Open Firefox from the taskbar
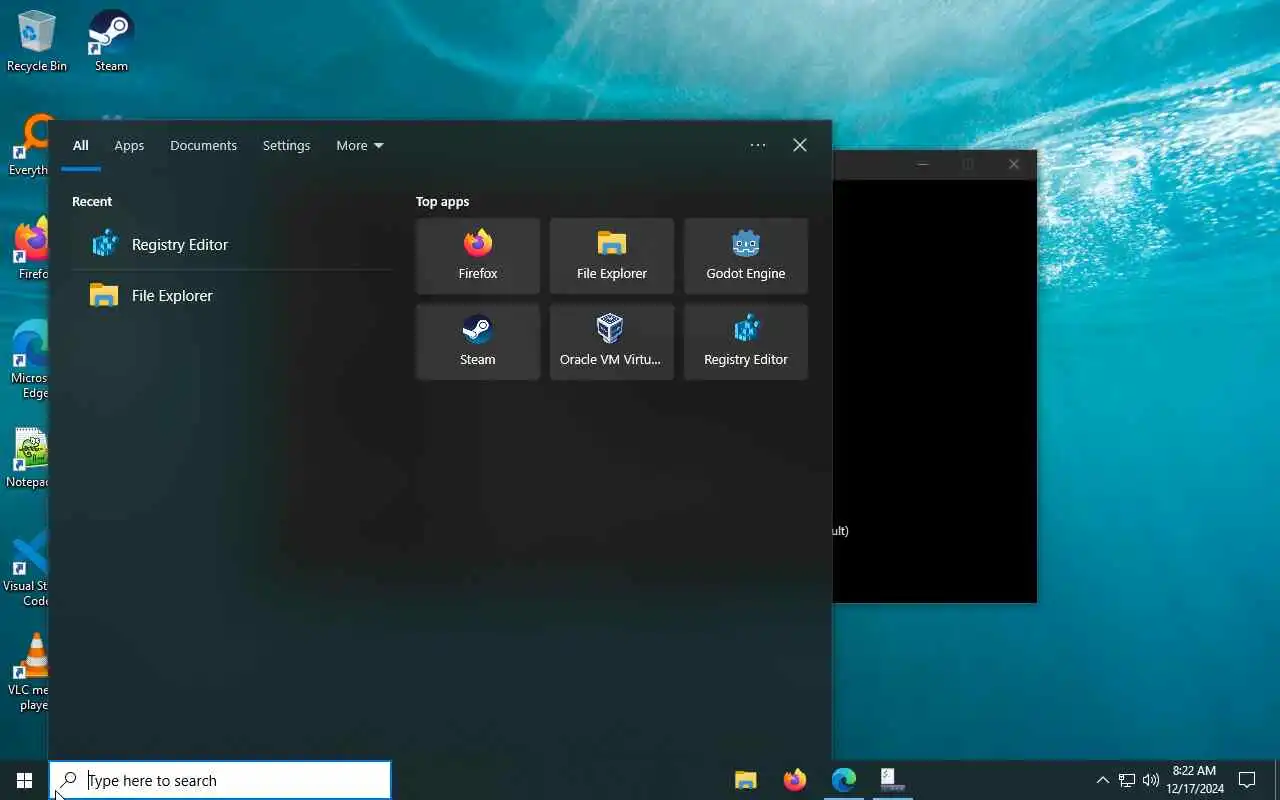1280x800 pixels. tap(795, 780)
